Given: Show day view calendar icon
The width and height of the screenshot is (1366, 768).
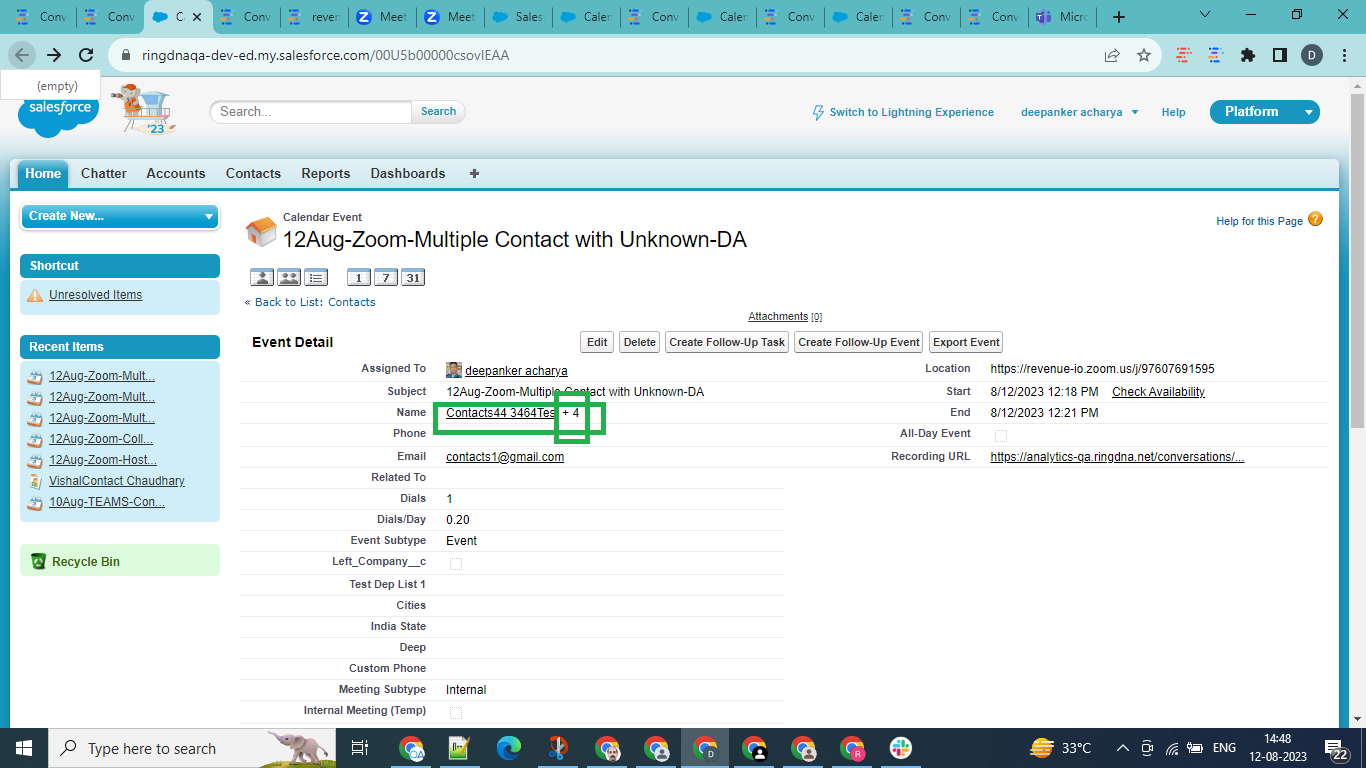Looking at the screenshot, I should pyautogui.click(x=359, y=278).
